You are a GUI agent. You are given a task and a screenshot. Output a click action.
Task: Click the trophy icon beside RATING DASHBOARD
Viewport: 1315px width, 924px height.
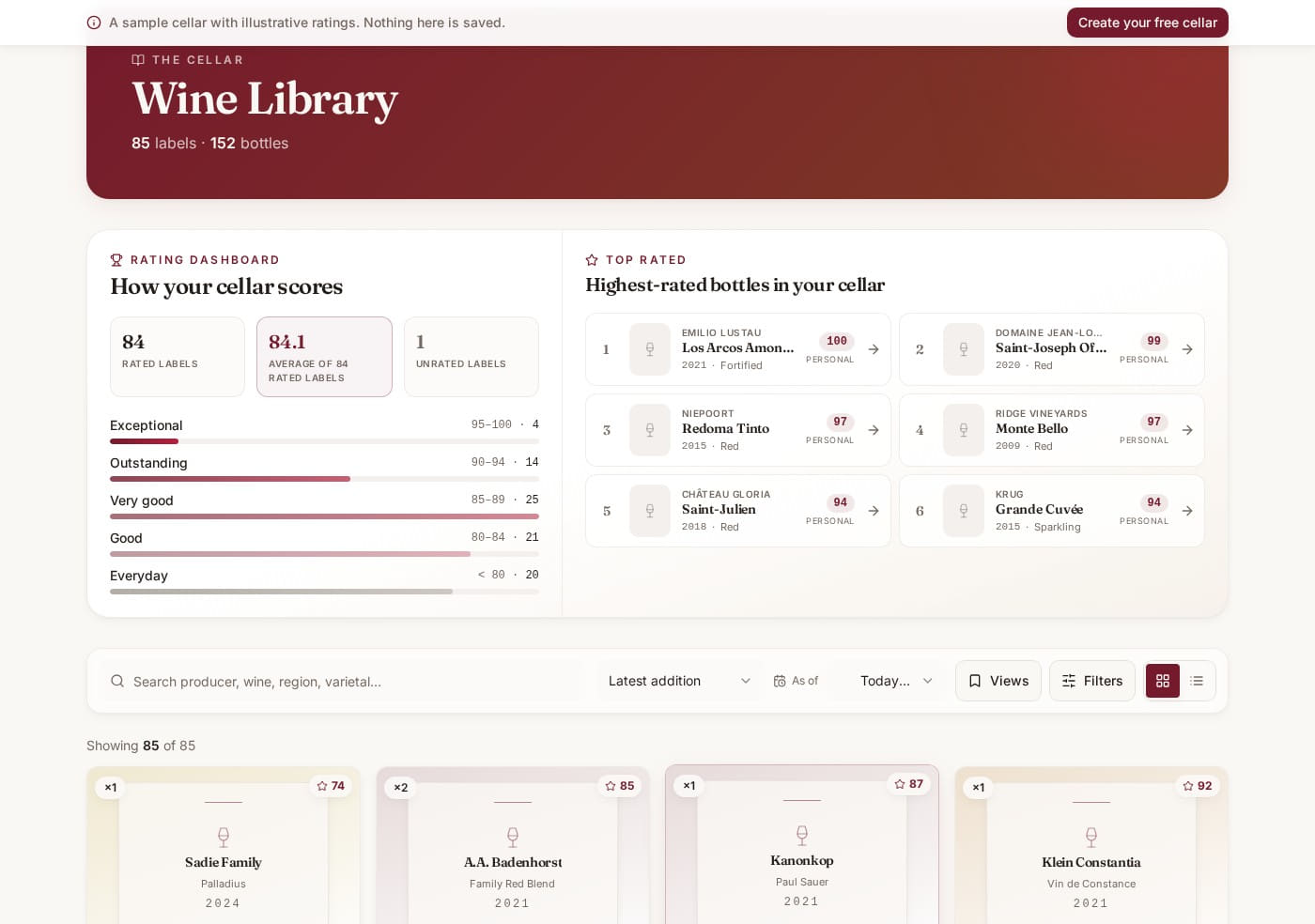click(x=116, y=260)
